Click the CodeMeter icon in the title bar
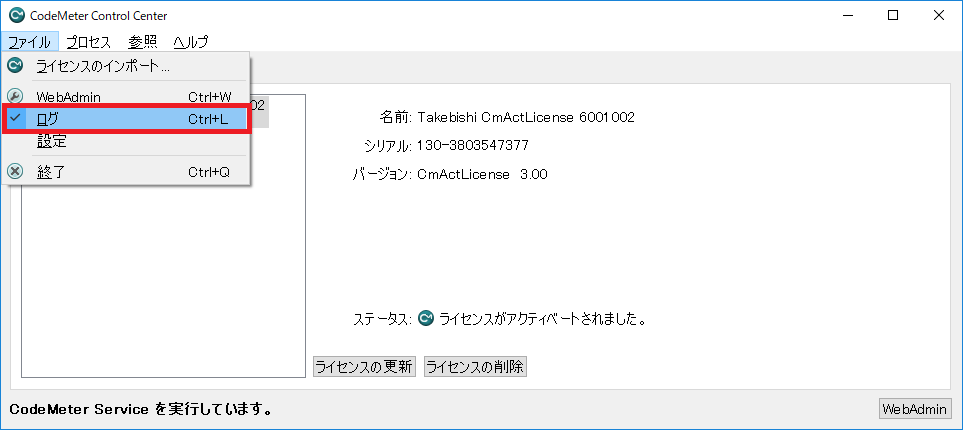Image resolution: width=963 pixels, height=430 pixels. click(15, 15)
